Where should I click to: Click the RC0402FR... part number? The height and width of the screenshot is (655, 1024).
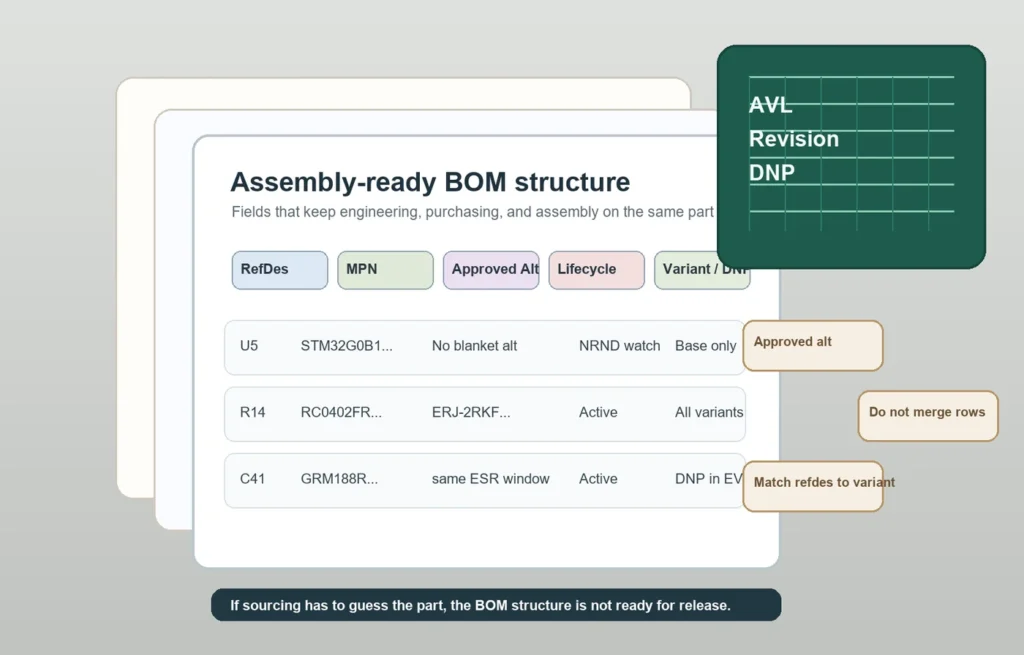[341, 413]
